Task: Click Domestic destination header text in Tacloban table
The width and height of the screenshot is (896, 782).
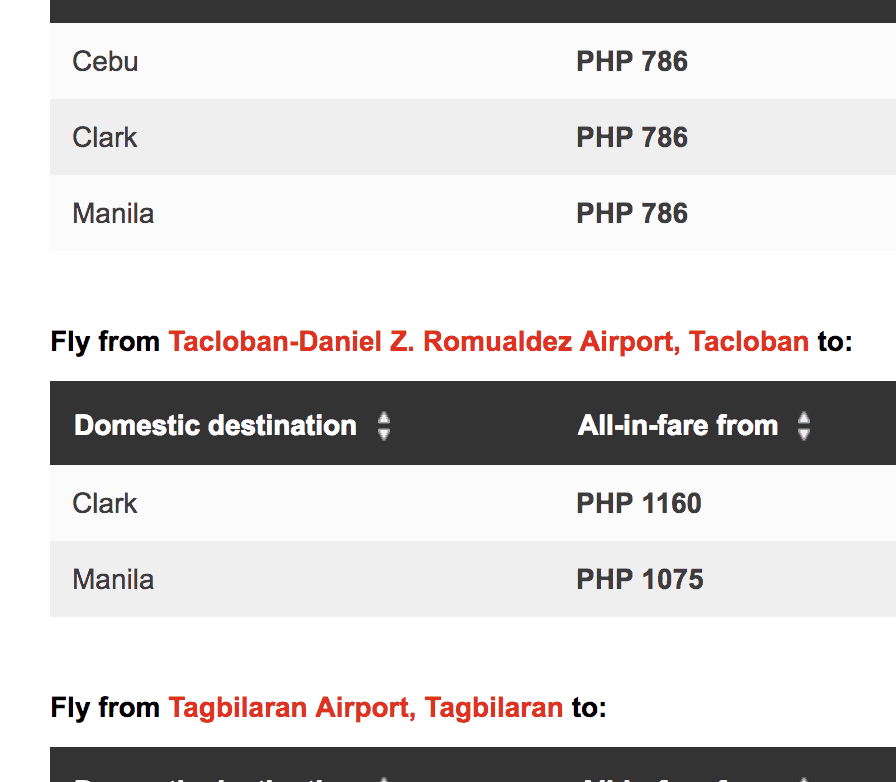Action: (215, 425)
